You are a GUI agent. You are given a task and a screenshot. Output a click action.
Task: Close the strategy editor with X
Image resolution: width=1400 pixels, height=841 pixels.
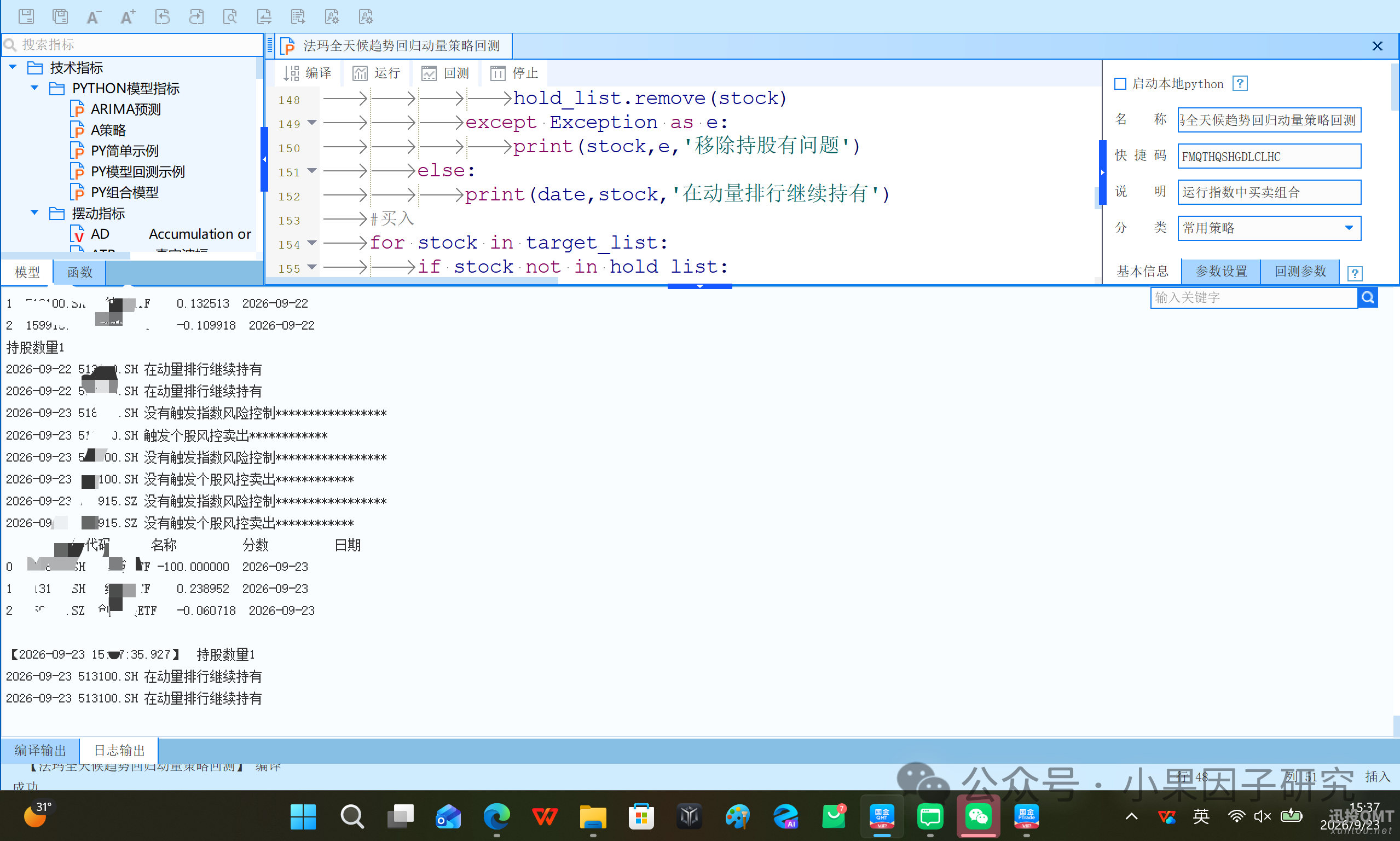[1378, 46]
